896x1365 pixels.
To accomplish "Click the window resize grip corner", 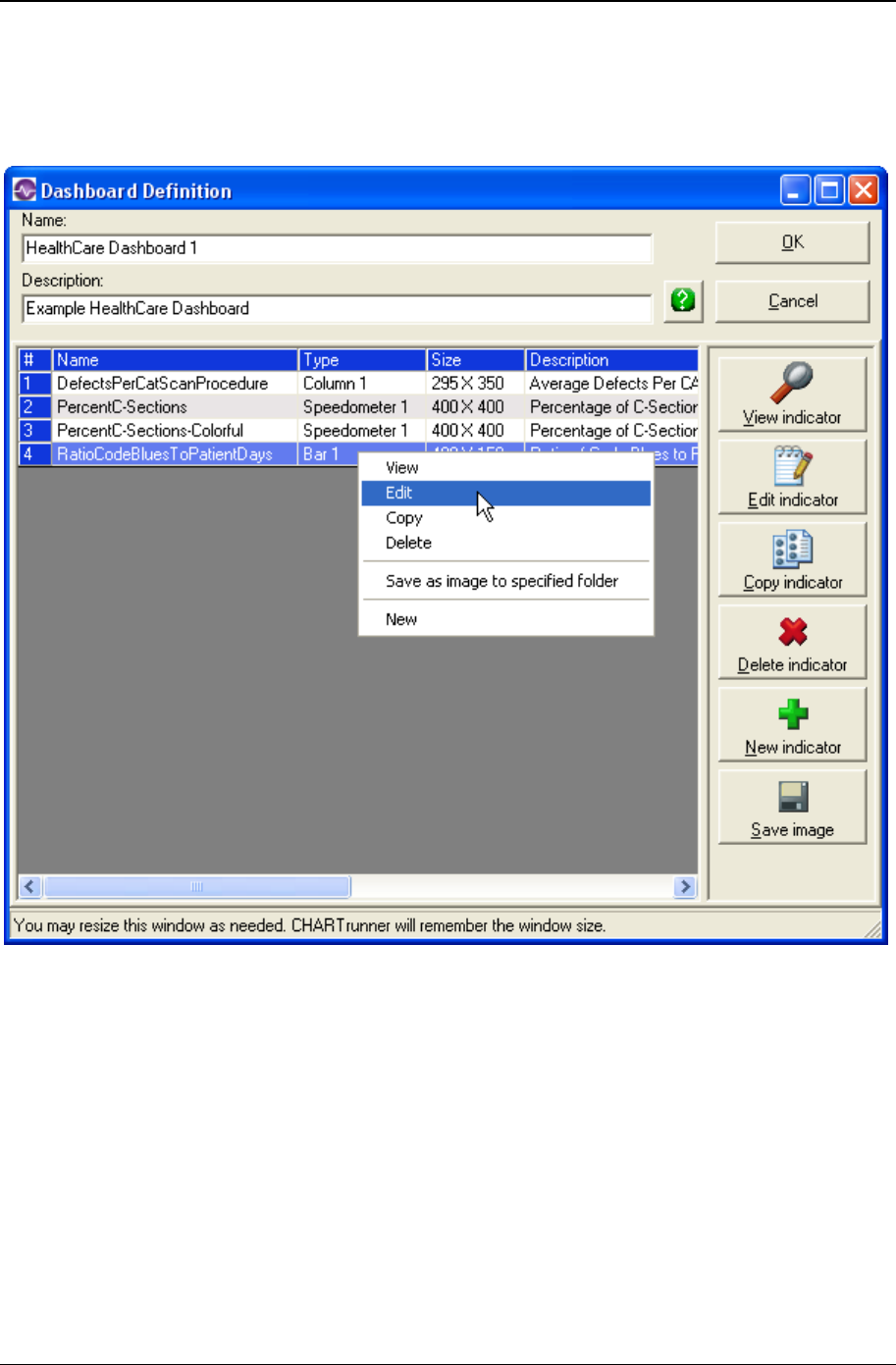I will click(871, 930).
